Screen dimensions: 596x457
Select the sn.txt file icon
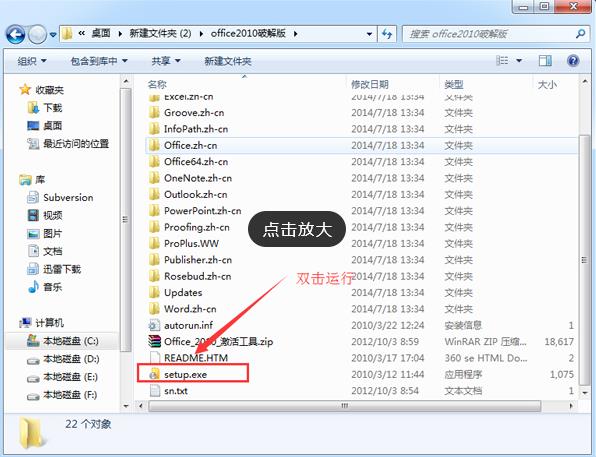(x=154, y=390)
